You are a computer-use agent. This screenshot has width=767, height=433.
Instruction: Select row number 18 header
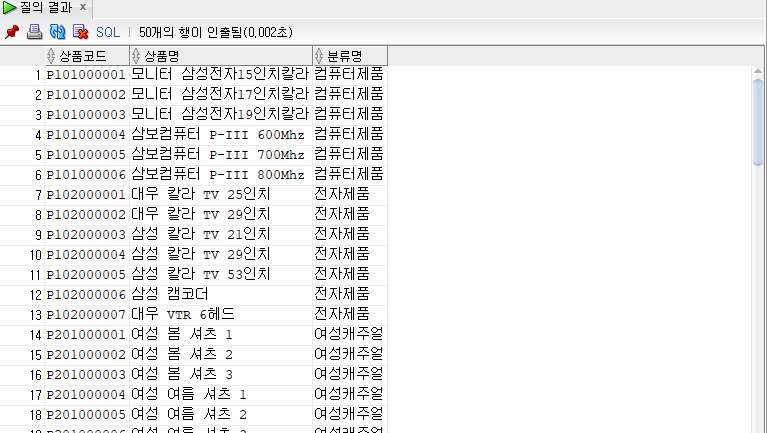point(22,415)
